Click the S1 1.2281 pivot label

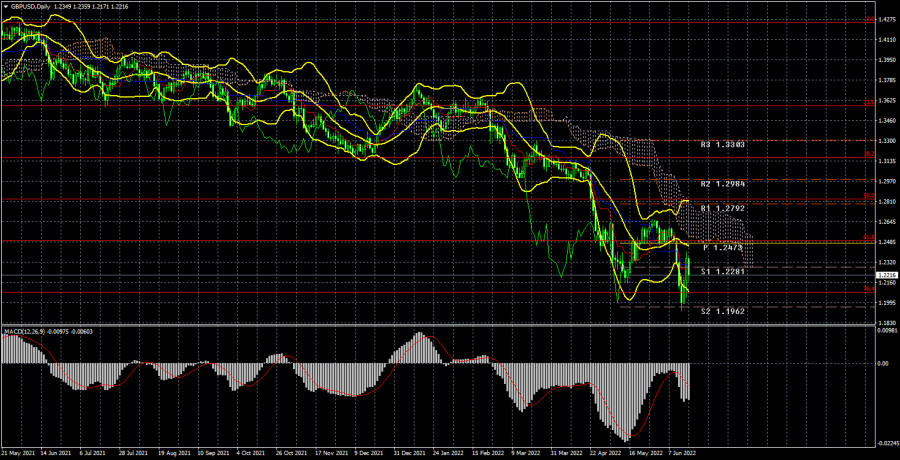(723, 272)
